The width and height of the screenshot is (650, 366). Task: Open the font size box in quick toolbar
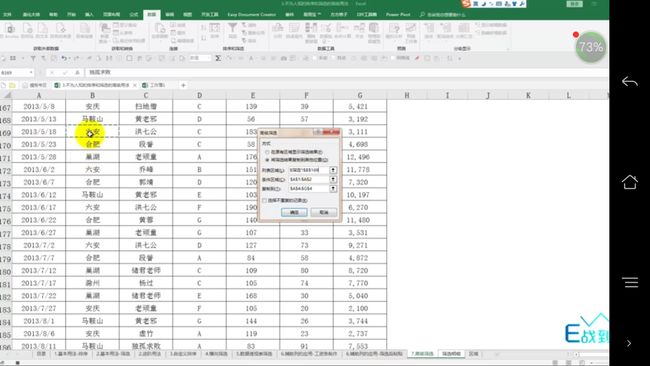pos(200,58)
